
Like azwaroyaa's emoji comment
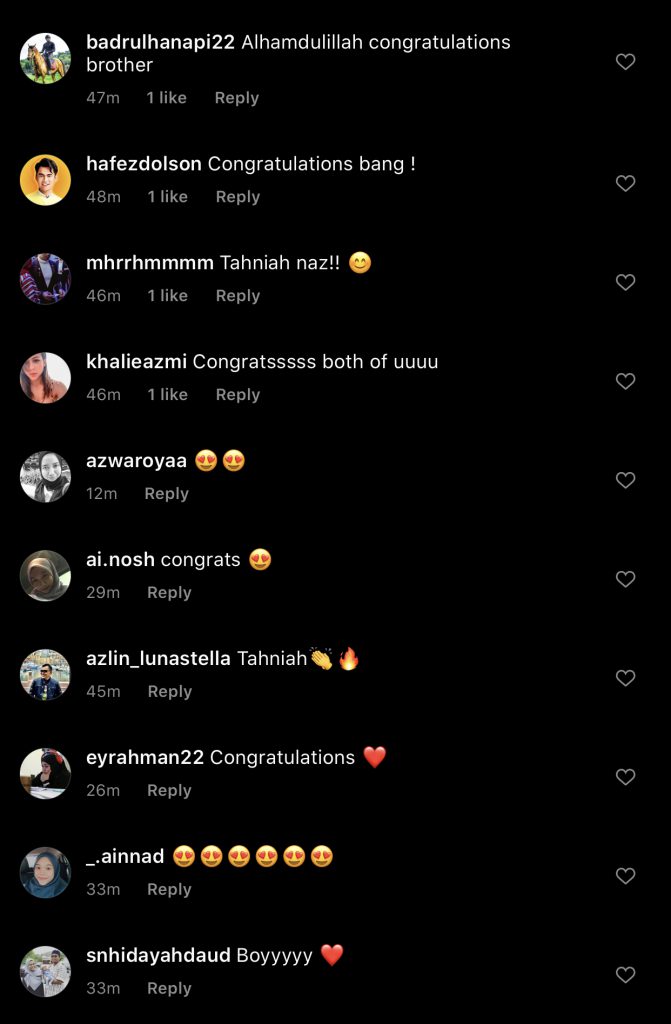(625, 480)
